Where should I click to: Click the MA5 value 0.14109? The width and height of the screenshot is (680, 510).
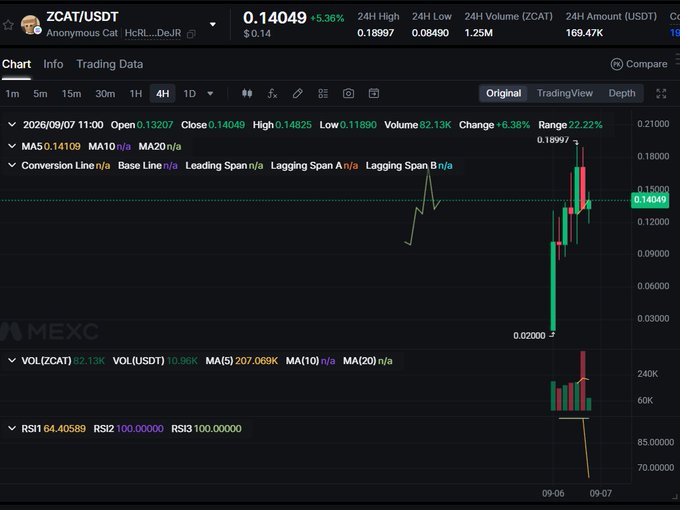(x=62, y=147)
